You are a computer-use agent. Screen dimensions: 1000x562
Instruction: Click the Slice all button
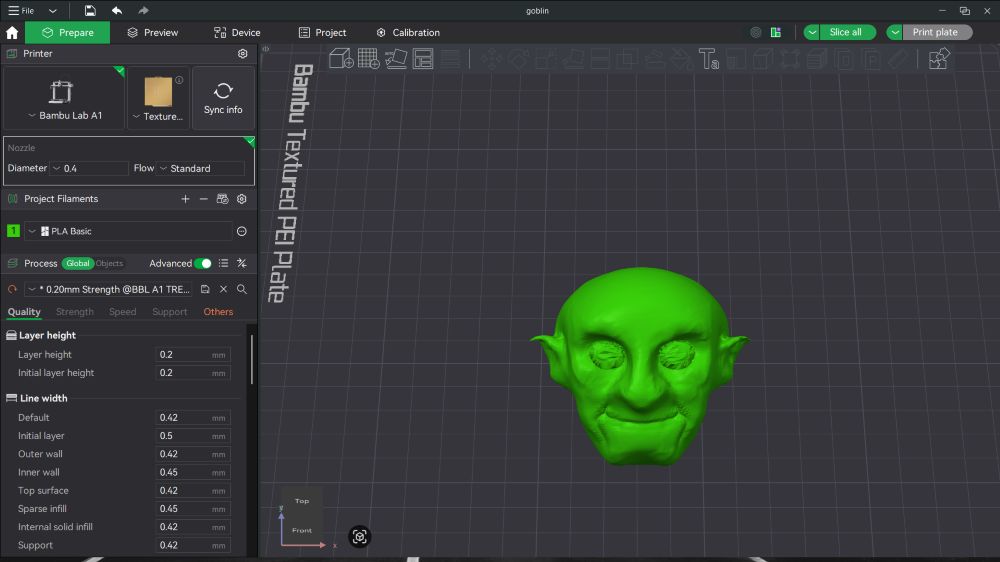click(x=846, y=33)
